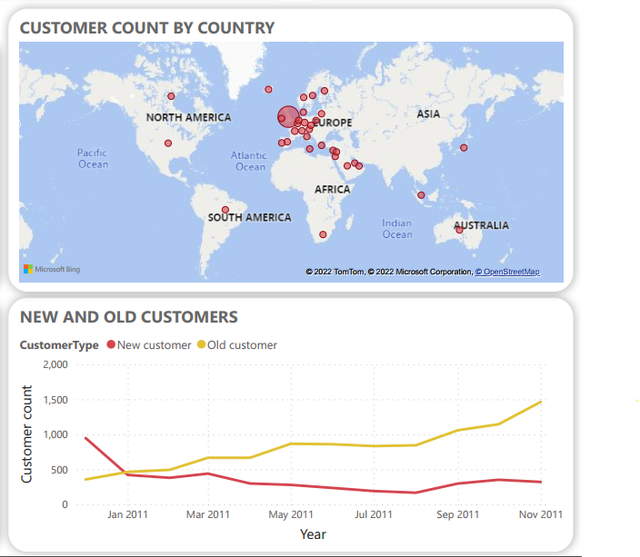Image resolution: width=640 pixels, height=557 pixels.
Task: Click the 1,000 y-axis value
Action: 56,435
